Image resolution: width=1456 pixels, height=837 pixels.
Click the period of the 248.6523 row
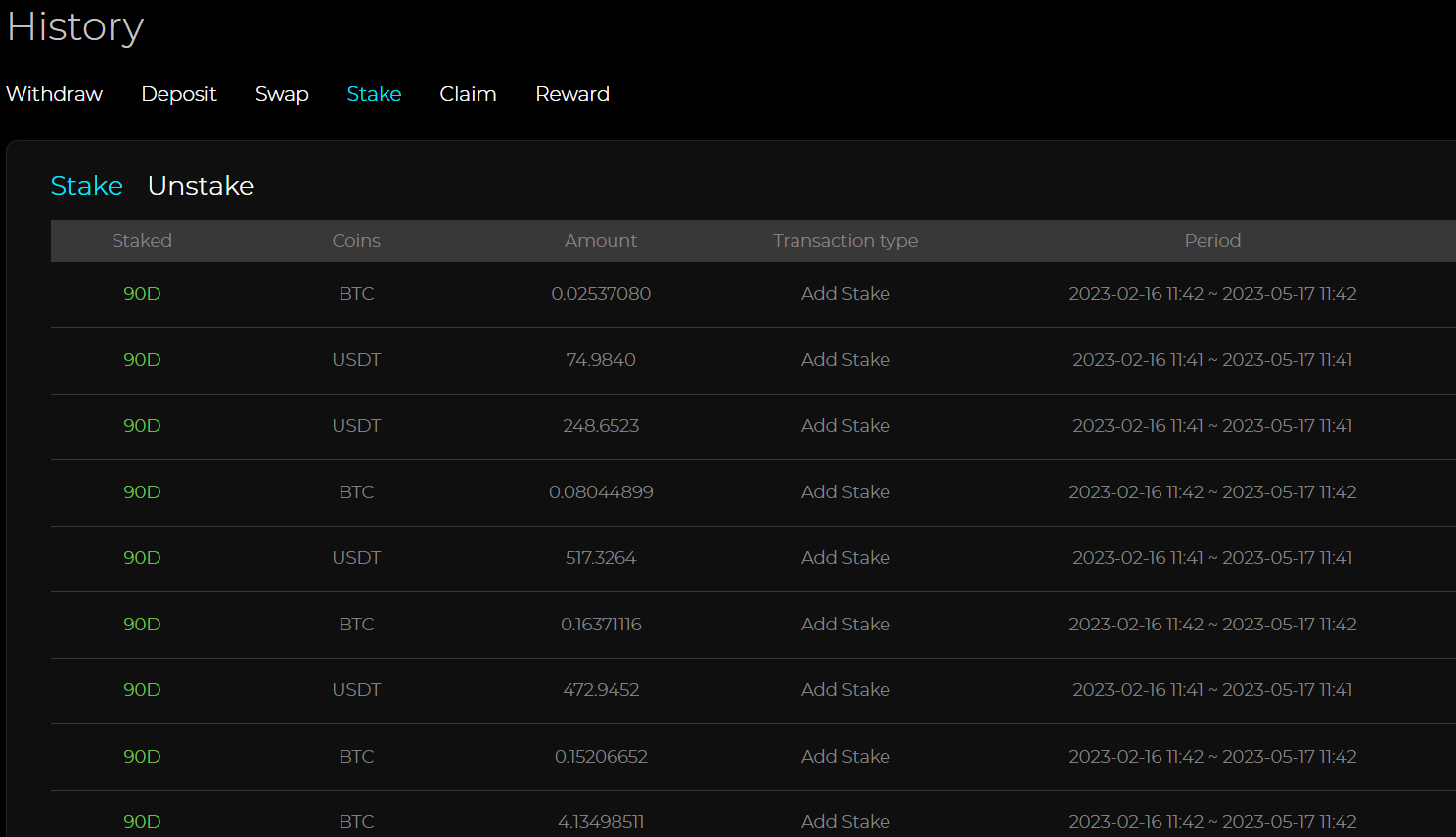[x=1212, y=426]
